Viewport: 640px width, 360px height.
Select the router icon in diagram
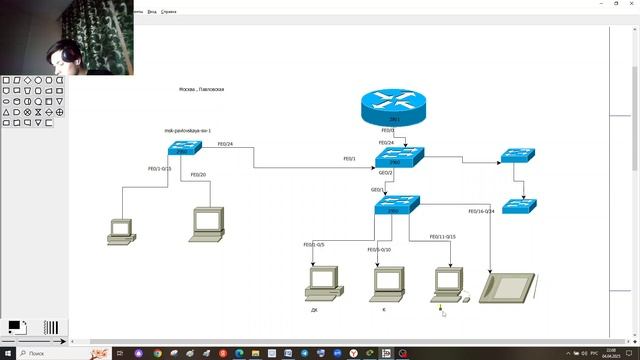[x=393, y=107]
